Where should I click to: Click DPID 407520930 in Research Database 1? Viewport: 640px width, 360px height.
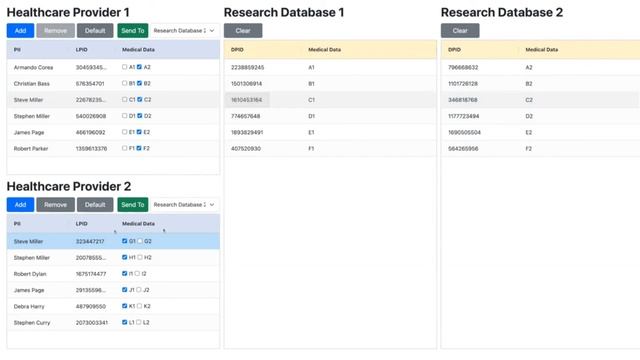[x=246, y=149]
